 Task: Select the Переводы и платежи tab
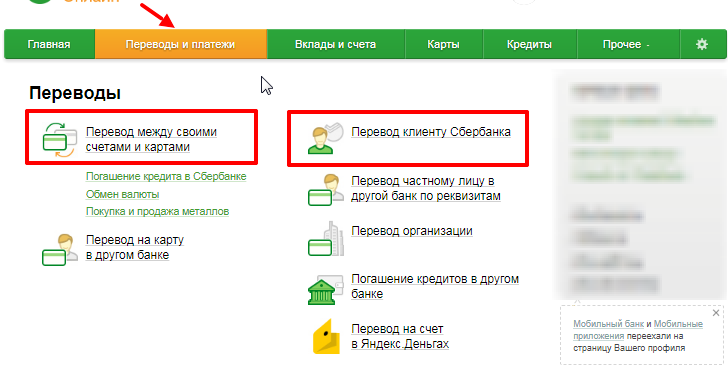(x=181, y=45)
